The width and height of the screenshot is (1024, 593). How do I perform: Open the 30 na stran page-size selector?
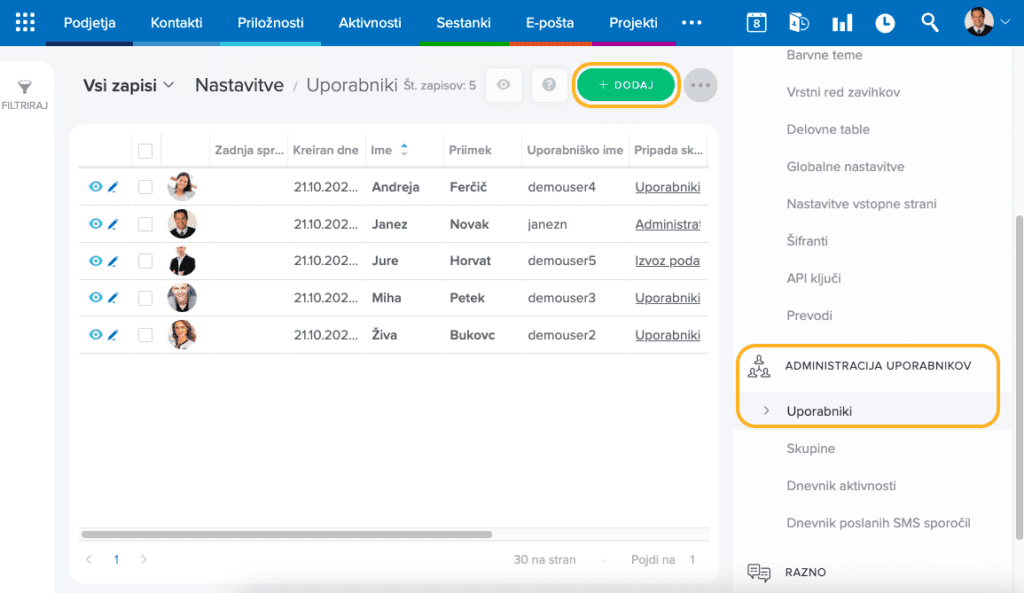tap(545, 560)
